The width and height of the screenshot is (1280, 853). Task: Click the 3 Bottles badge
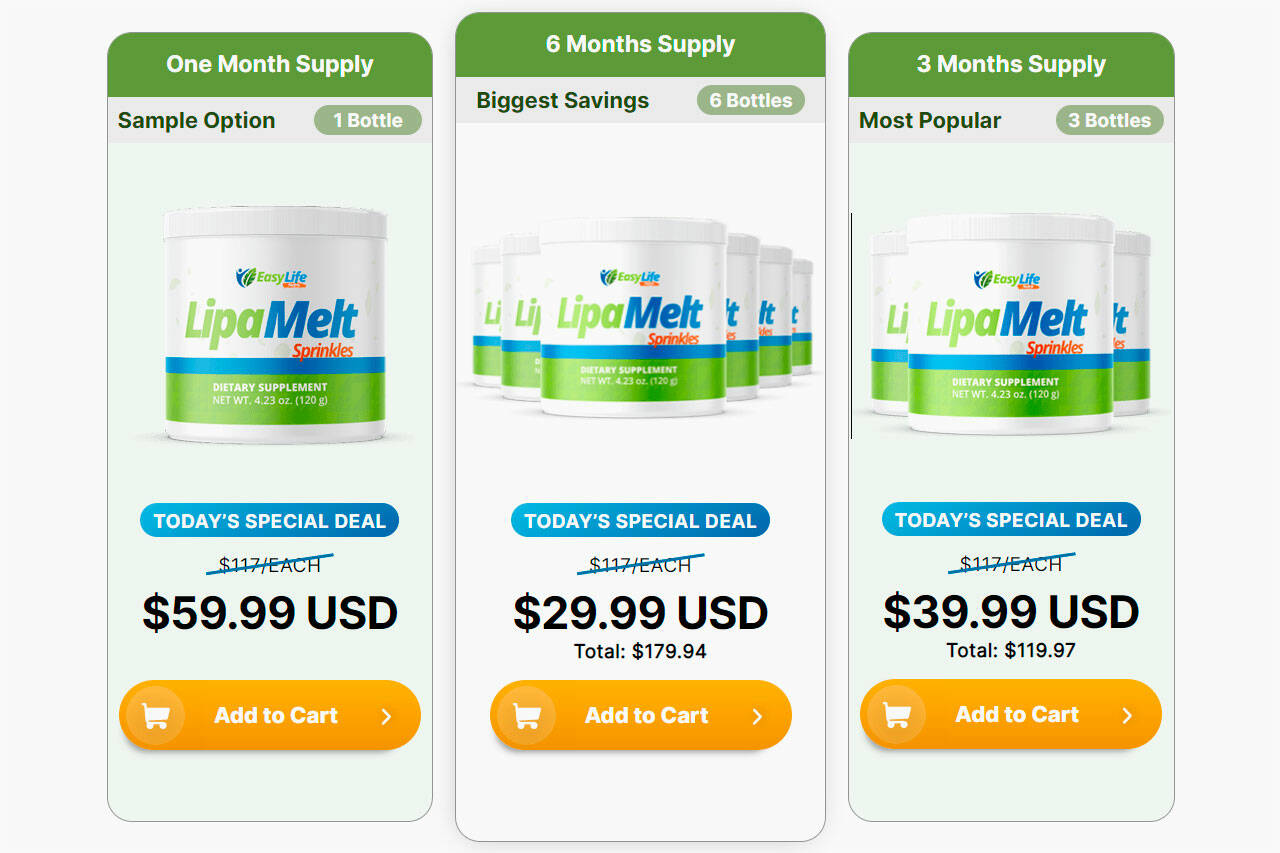pyautogui.click(x=1110, y=120)
